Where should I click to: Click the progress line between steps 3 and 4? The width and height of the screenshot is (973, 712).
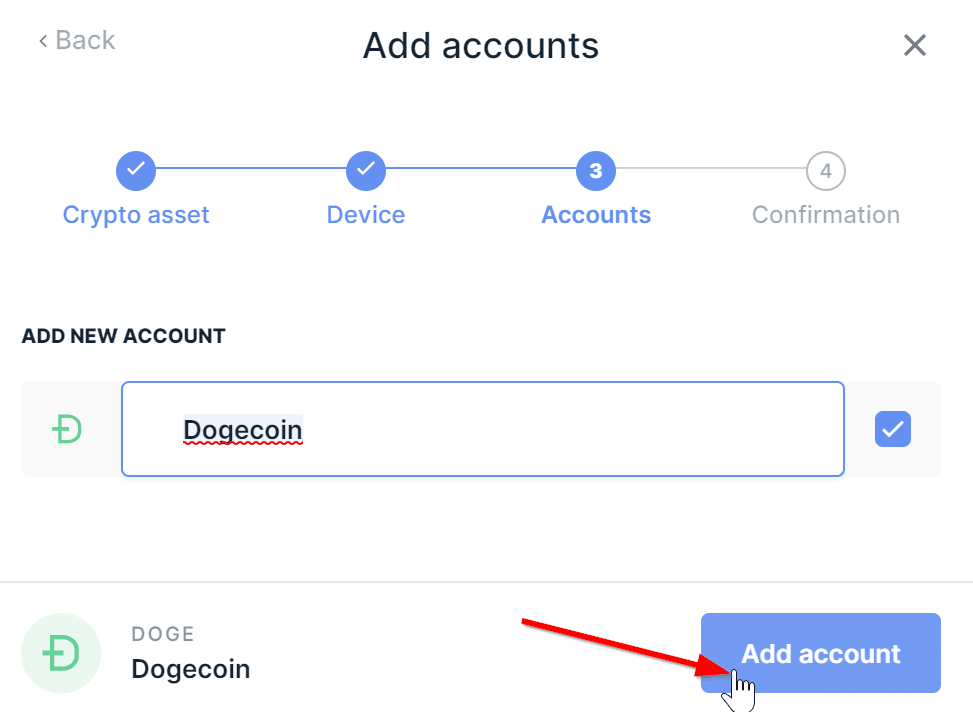(711, 168)
